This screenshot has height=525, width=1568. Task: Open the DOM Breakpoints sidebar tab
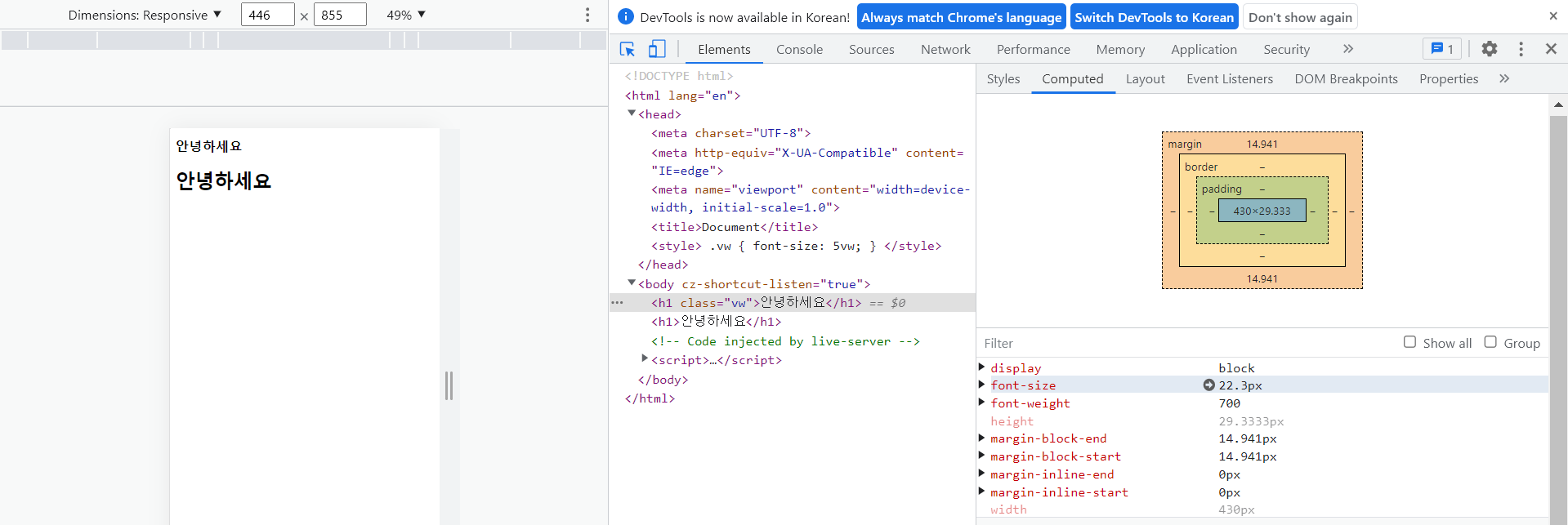(x=1346, y=79)
